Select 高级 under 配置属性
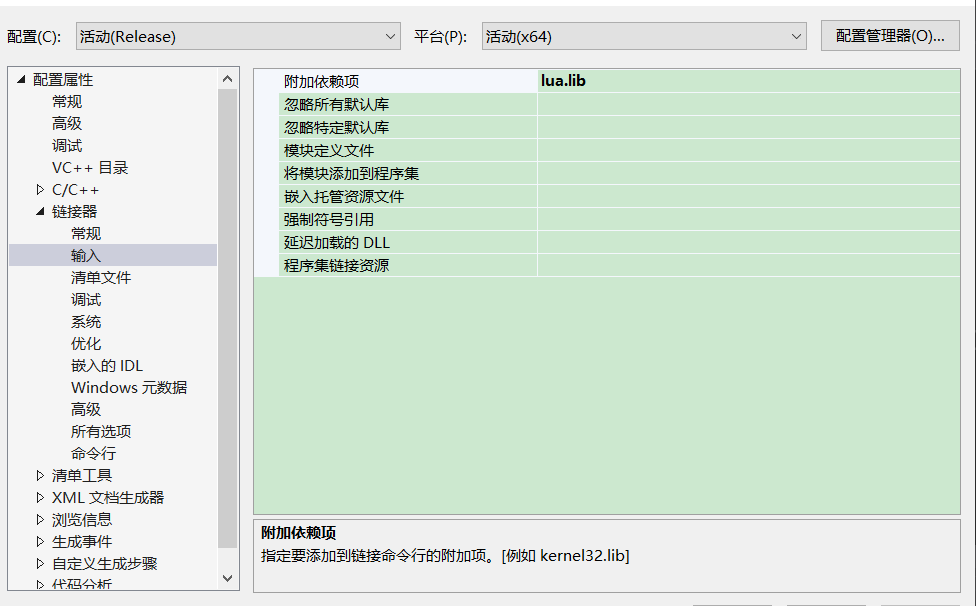This screenshot has width=976, height=606. [x=67, y=123]
